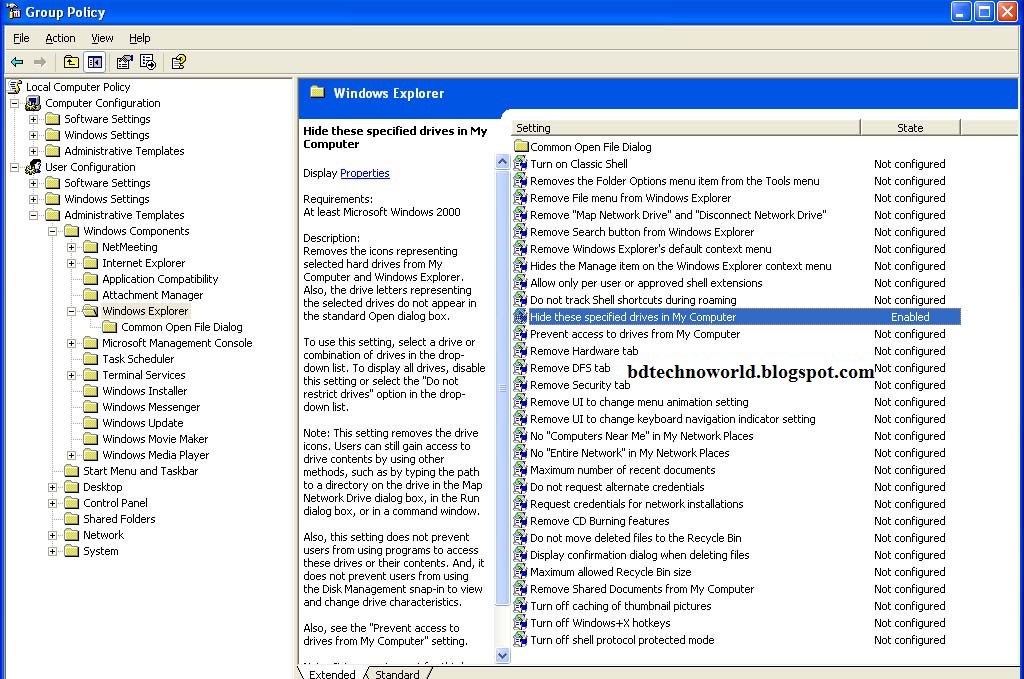Expand the System node
Viewport: 1024px width, 679px height.
[53, 551]
